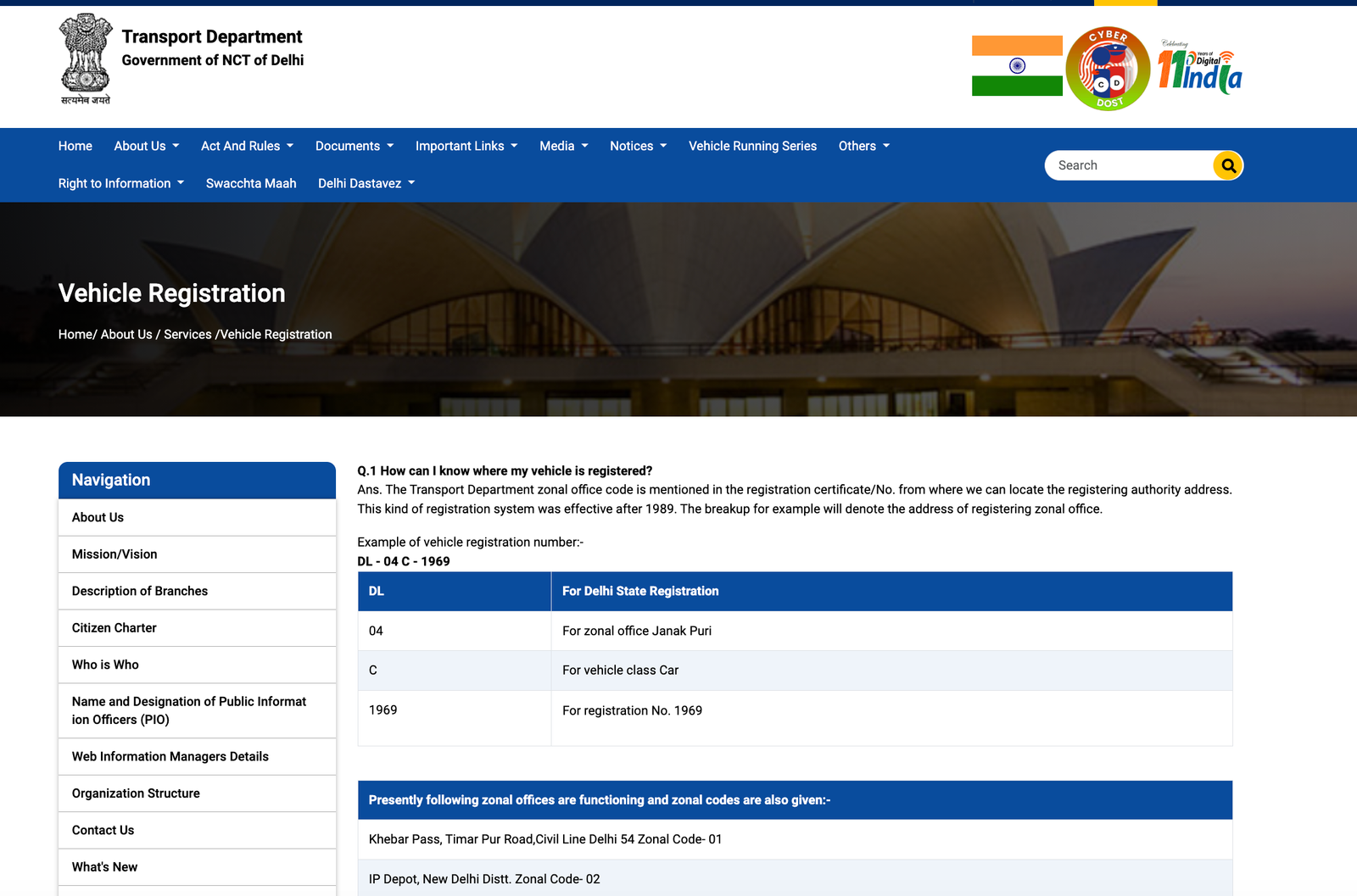Open the Cyber Dost badge
This screenshot has width=1357, height=896.
tap(1108, 69)
